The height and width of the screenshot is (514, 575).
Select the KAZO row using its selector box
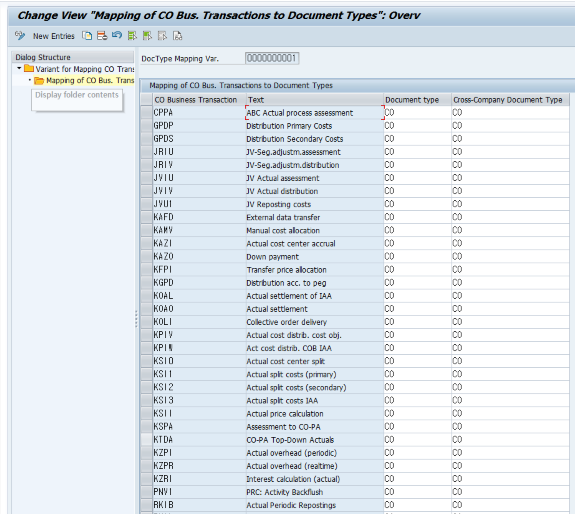147,256
